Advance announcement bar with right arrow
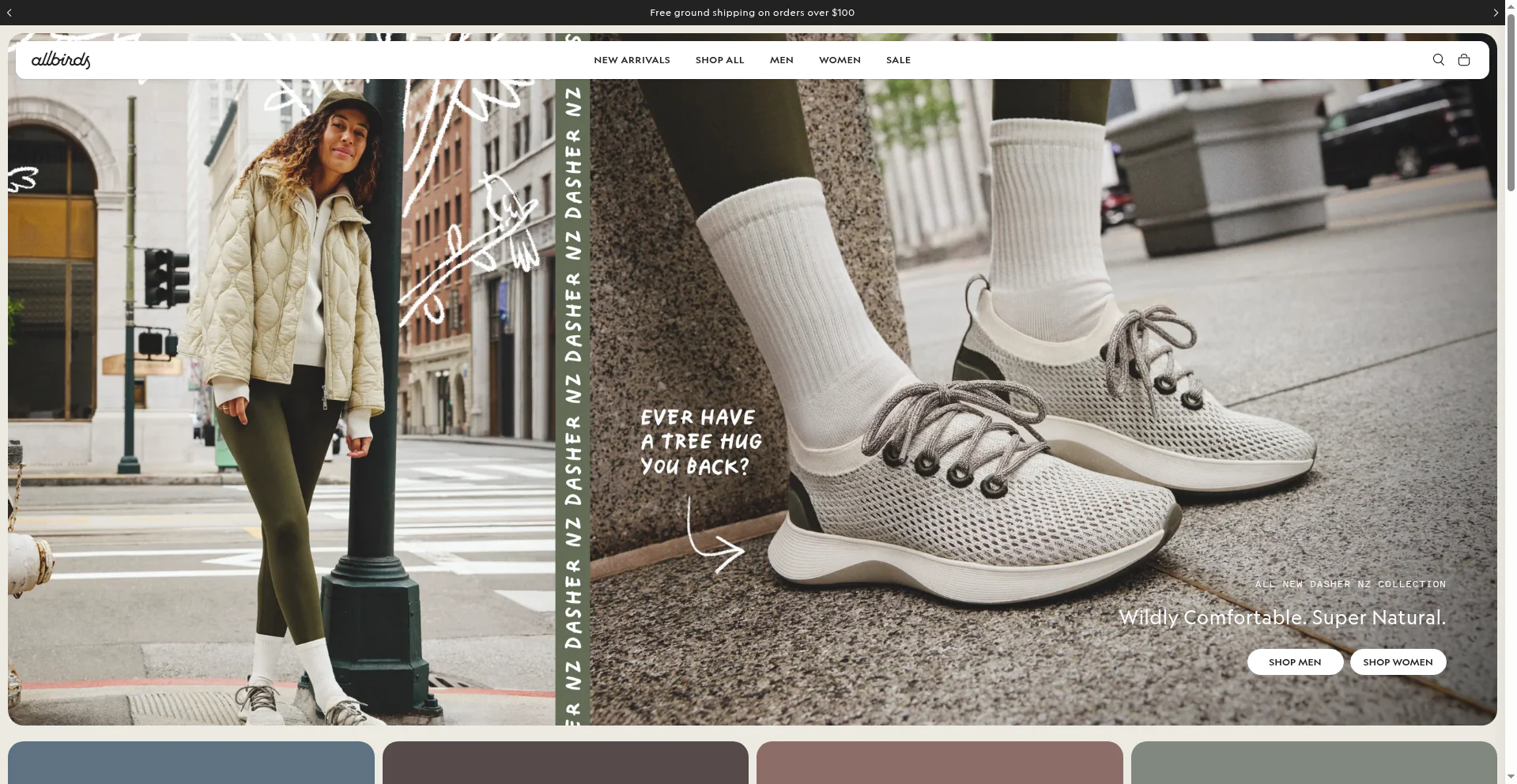Screen dimensions: 1517x784 (x=1495, y=13)
